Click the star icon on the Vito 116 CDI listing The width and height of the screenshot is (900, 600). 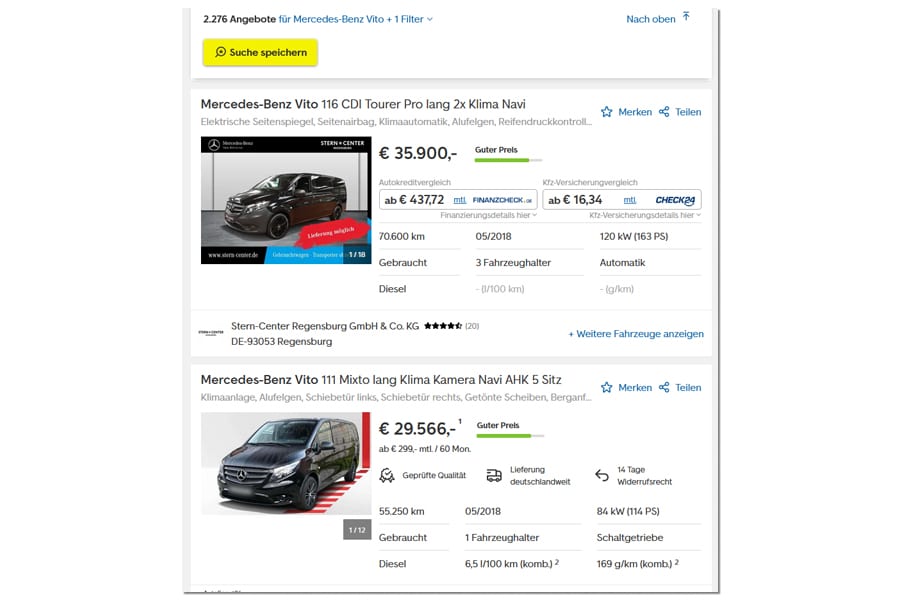pos(607,112)
